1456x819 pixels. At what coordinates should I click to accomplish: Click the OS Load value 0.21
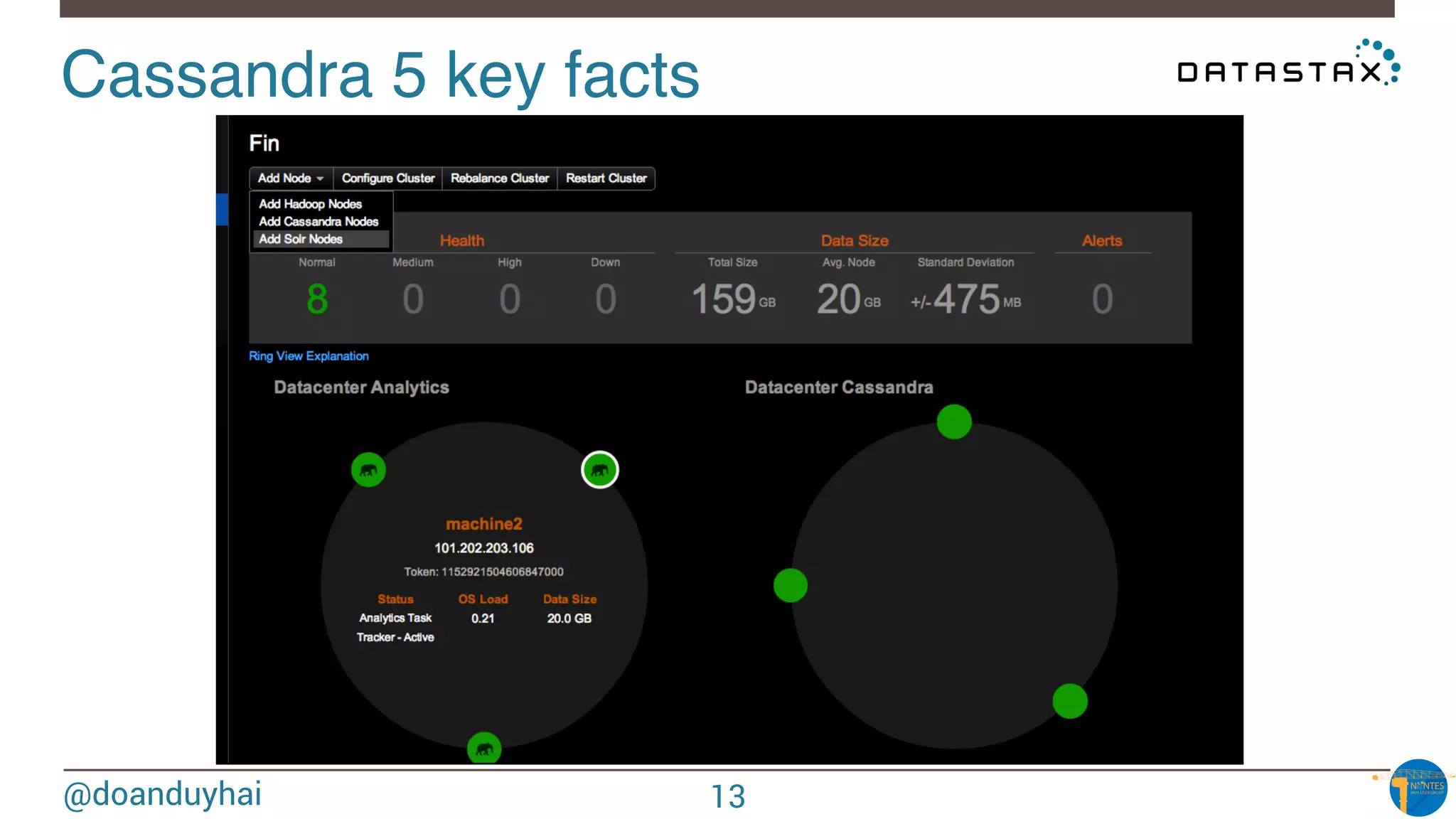click(x=483, y=619)
